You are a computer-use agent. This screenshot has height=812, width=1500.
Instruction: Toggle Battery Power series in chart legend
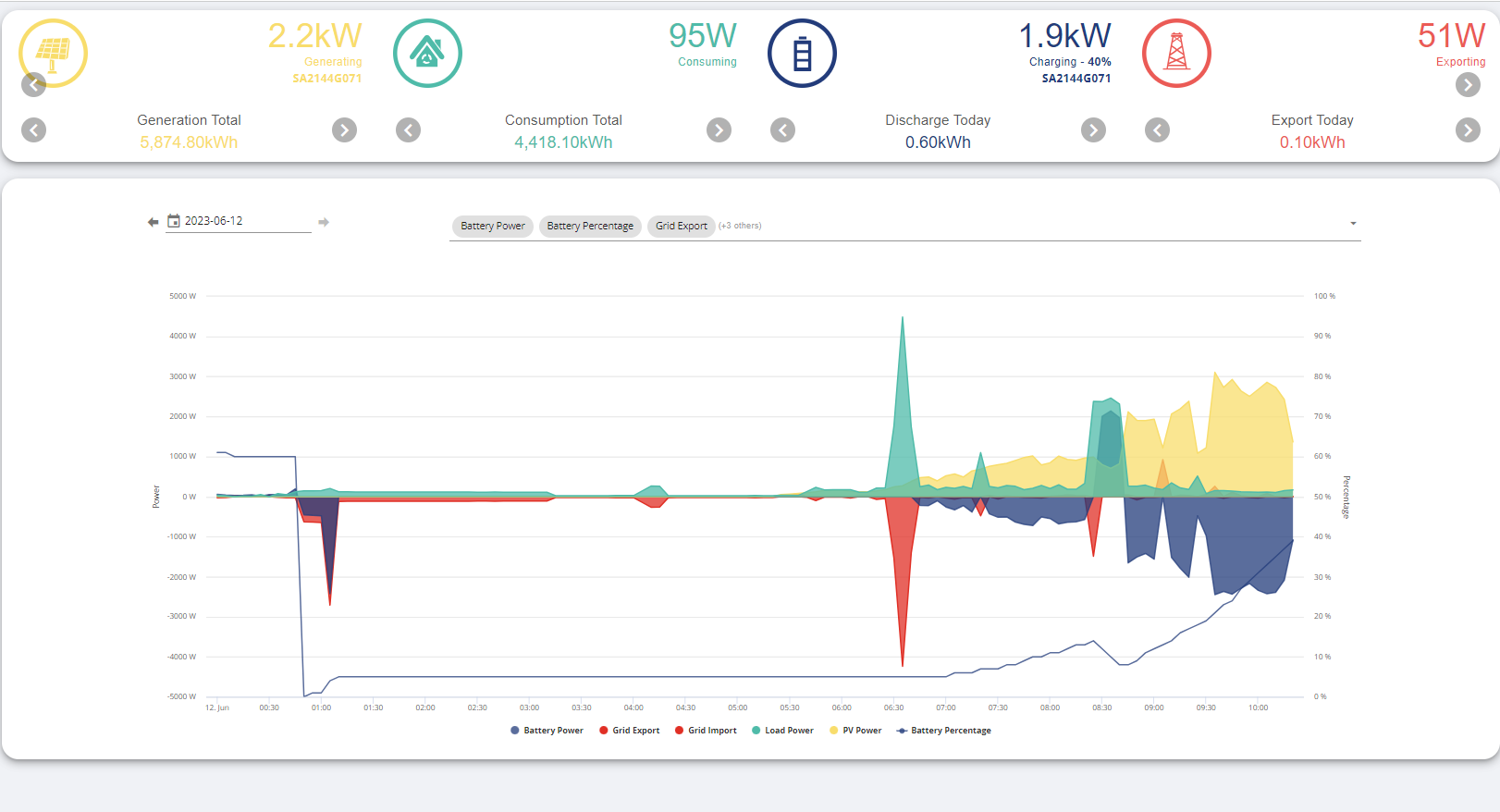[x=547, y=731]
